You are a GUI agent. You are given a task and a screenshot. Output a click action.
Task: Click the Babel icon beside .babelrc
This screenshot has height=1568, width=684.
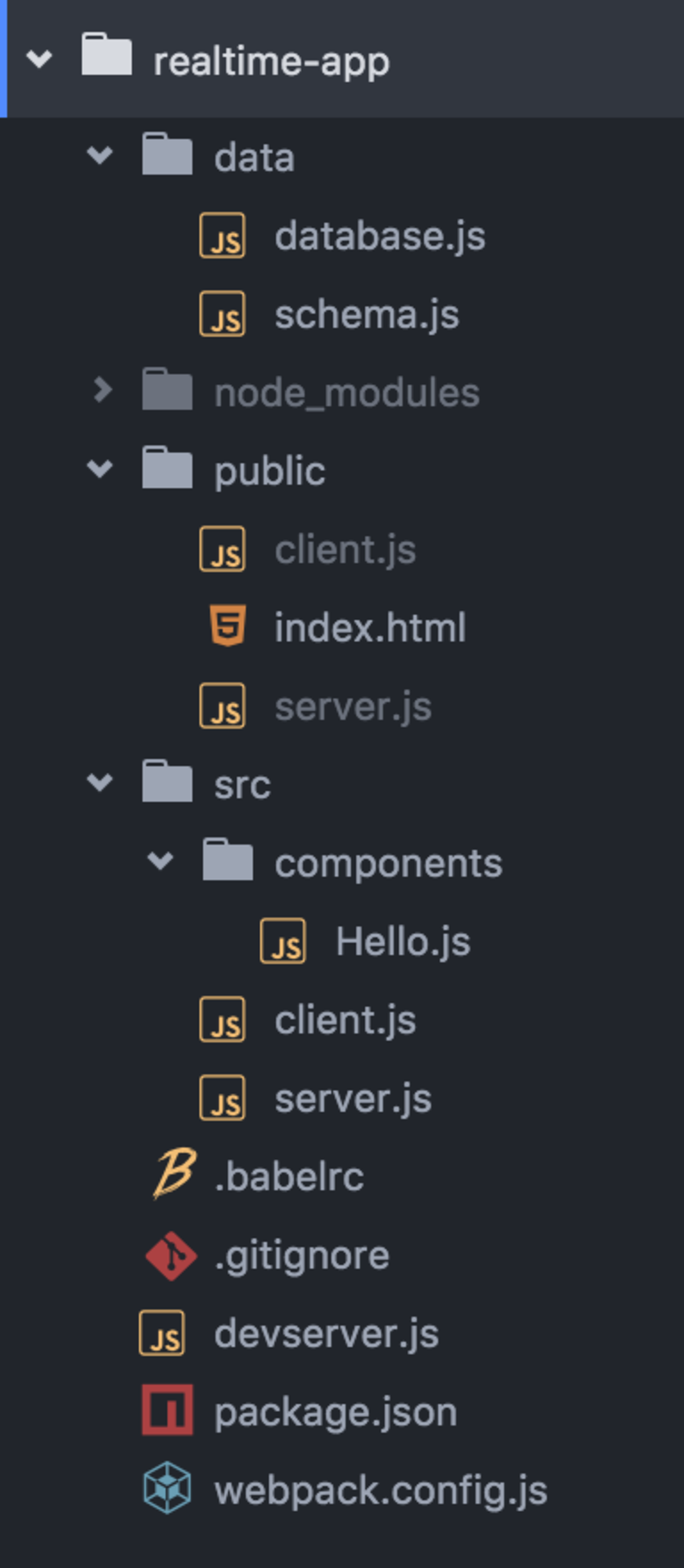tap(174, 1174)
